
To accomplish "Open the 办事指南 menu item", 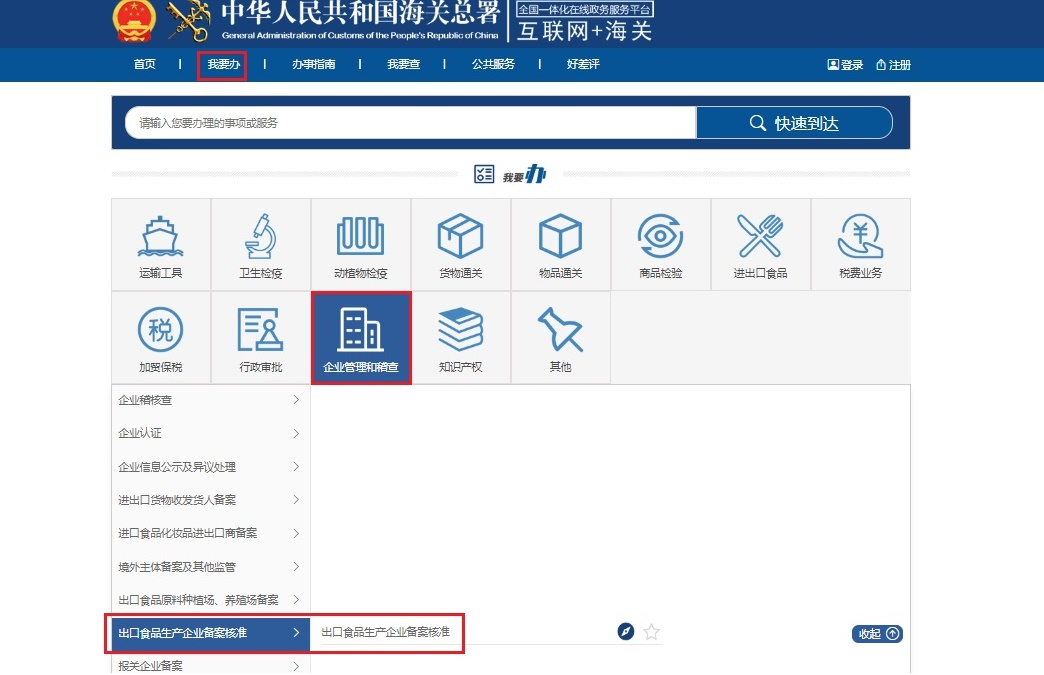I will tap(314, 64).
